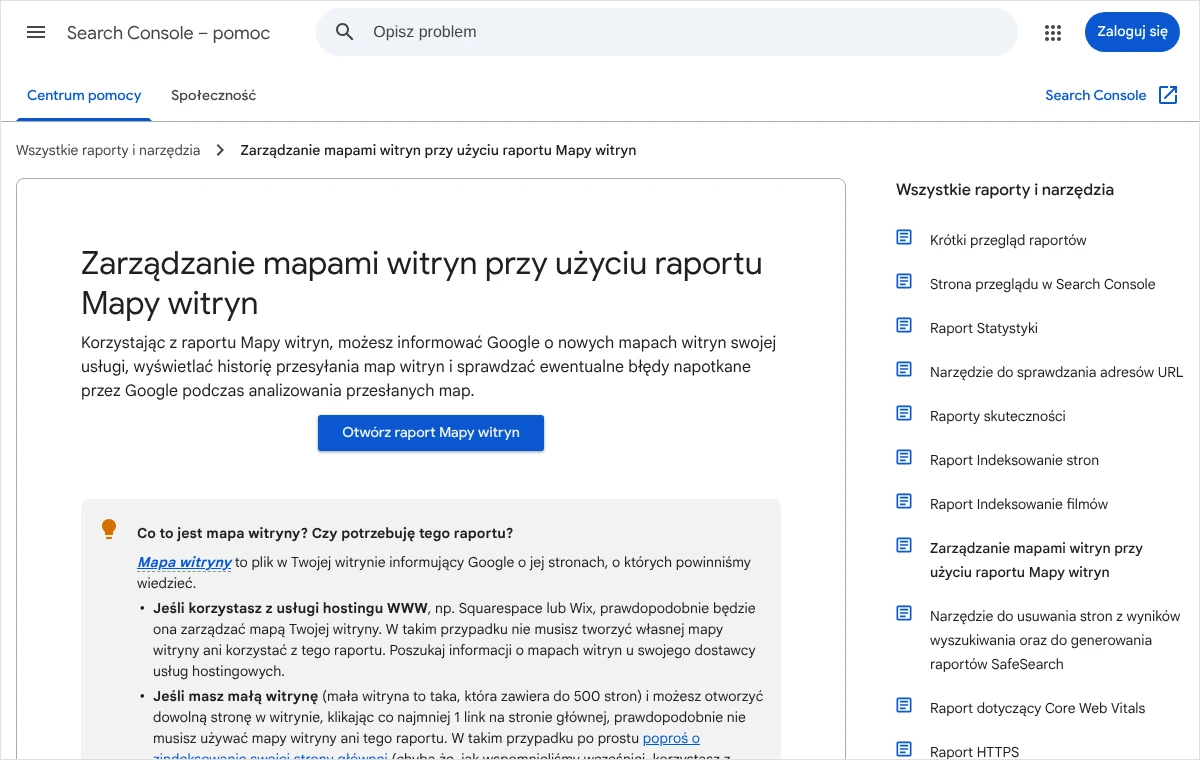Click the lightbulb tip icon
The height and width of the screenshot is (760, 1200).
(x=109, y=530)
